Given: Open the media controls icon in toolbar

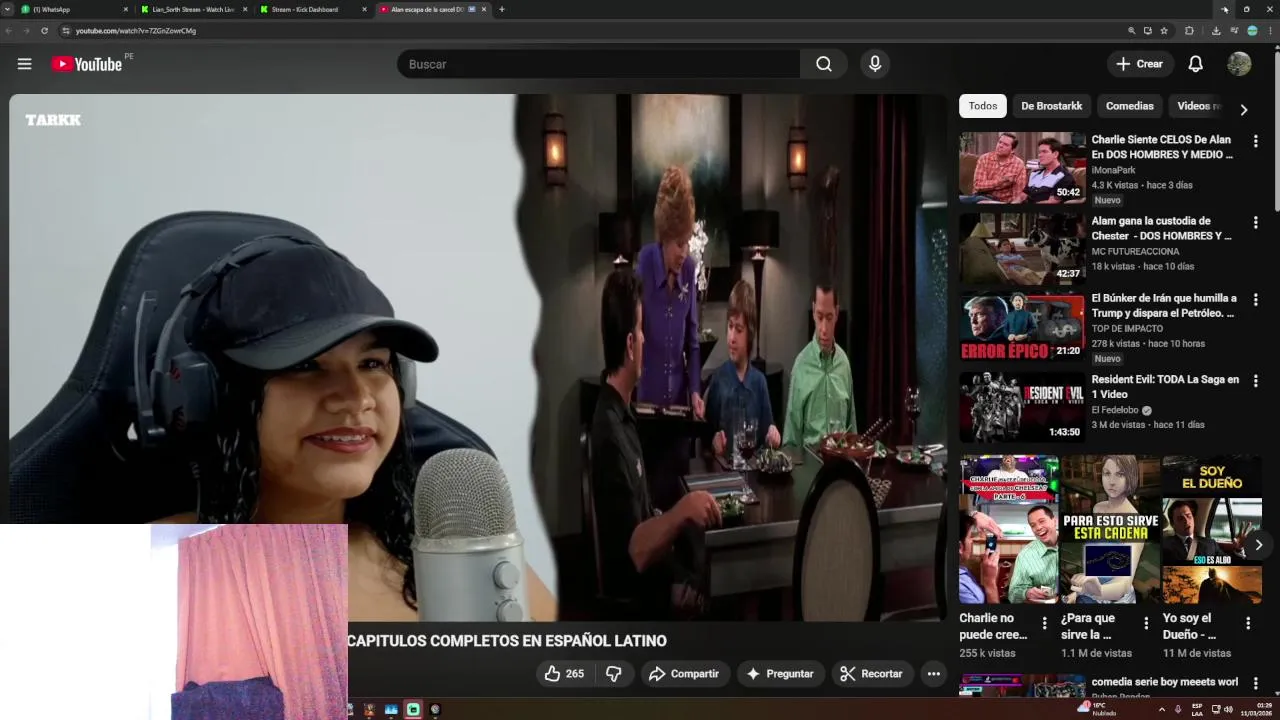Looking at the screenshot, I should coord(1233,31).
